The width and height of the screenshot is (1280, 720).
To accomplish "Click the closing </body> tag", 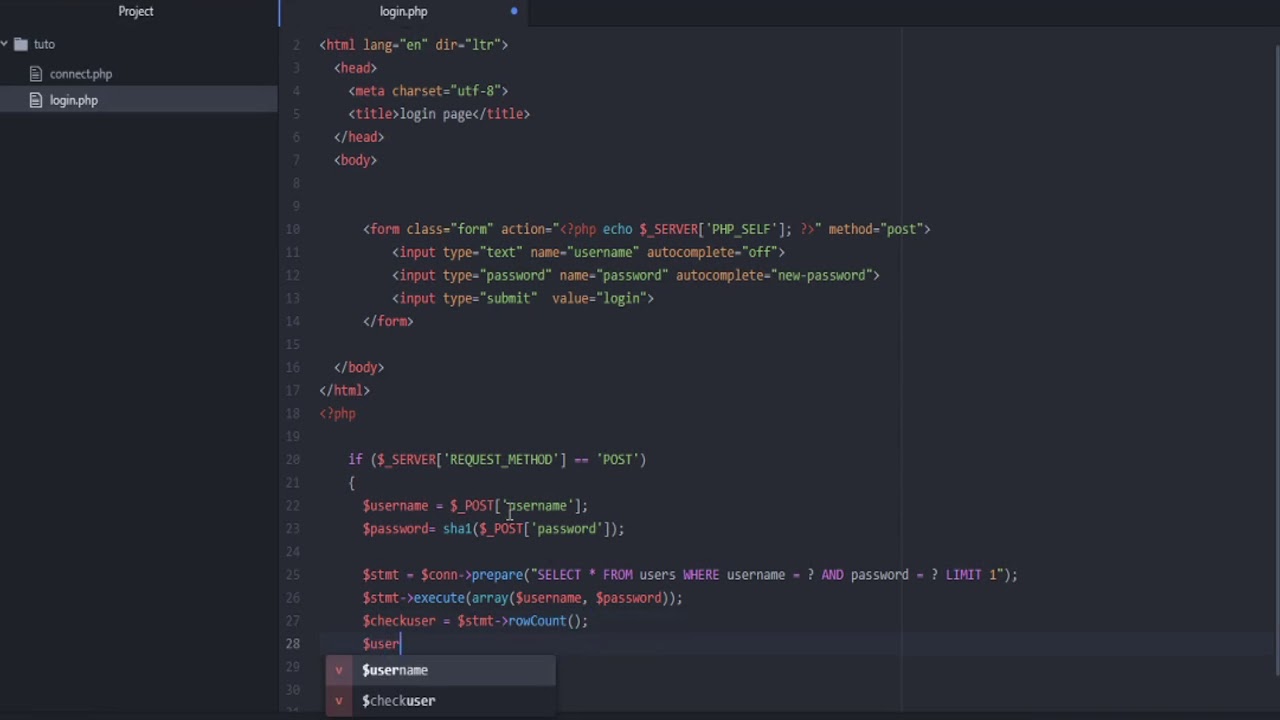I will click(x=359, y=367).
